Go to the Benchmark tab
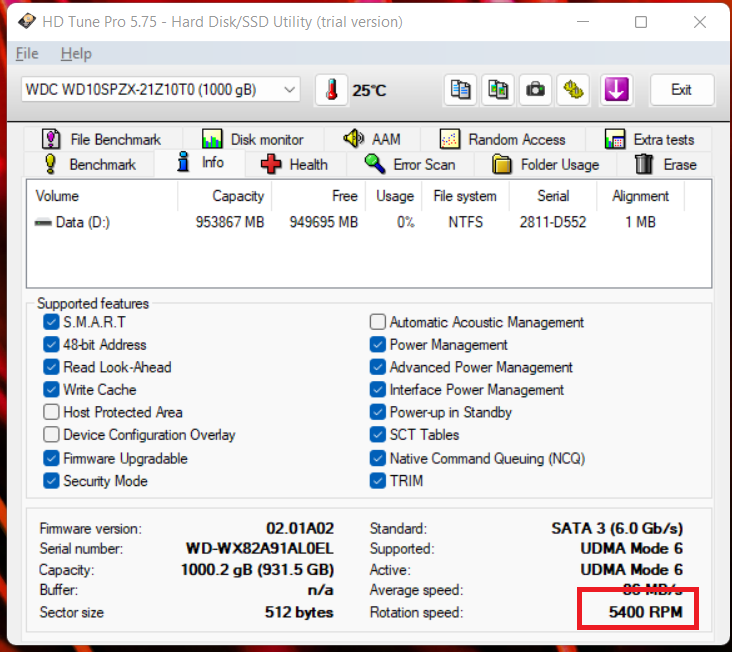Viewport: 732px width, 652px height. coord(89,164)
